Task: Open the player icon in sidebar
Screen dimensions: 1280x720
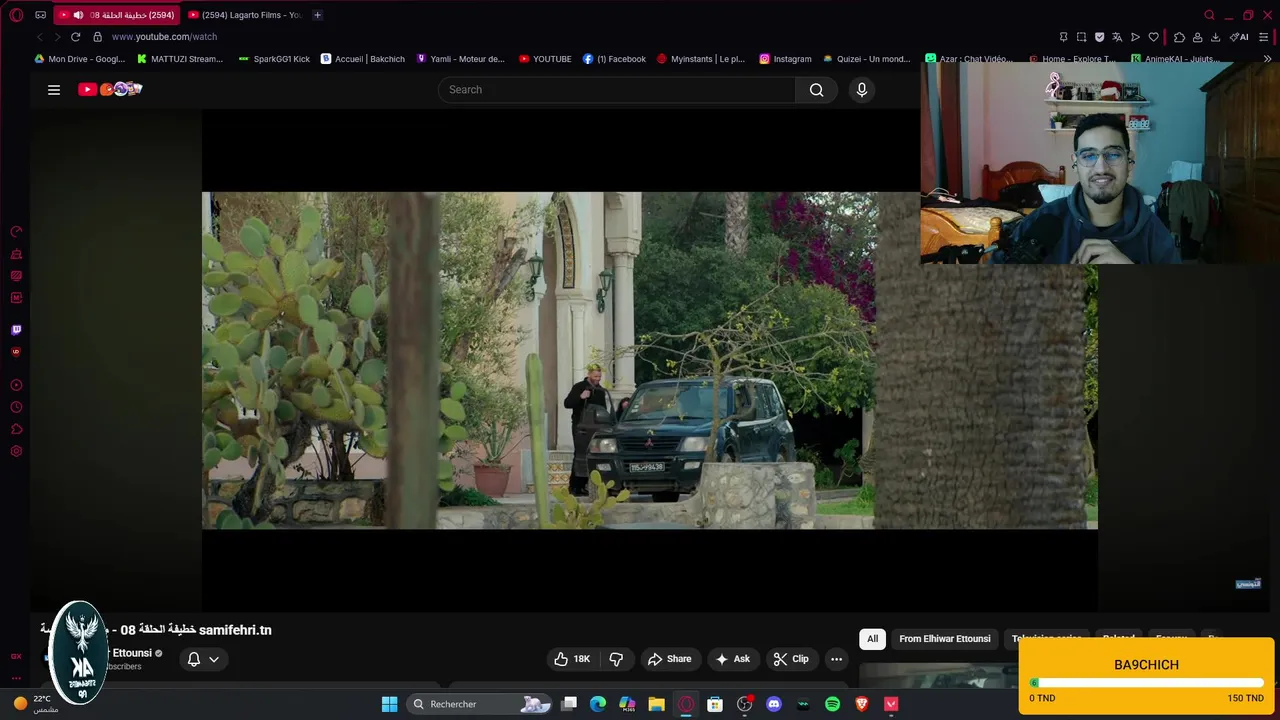Action: point(16,386)
